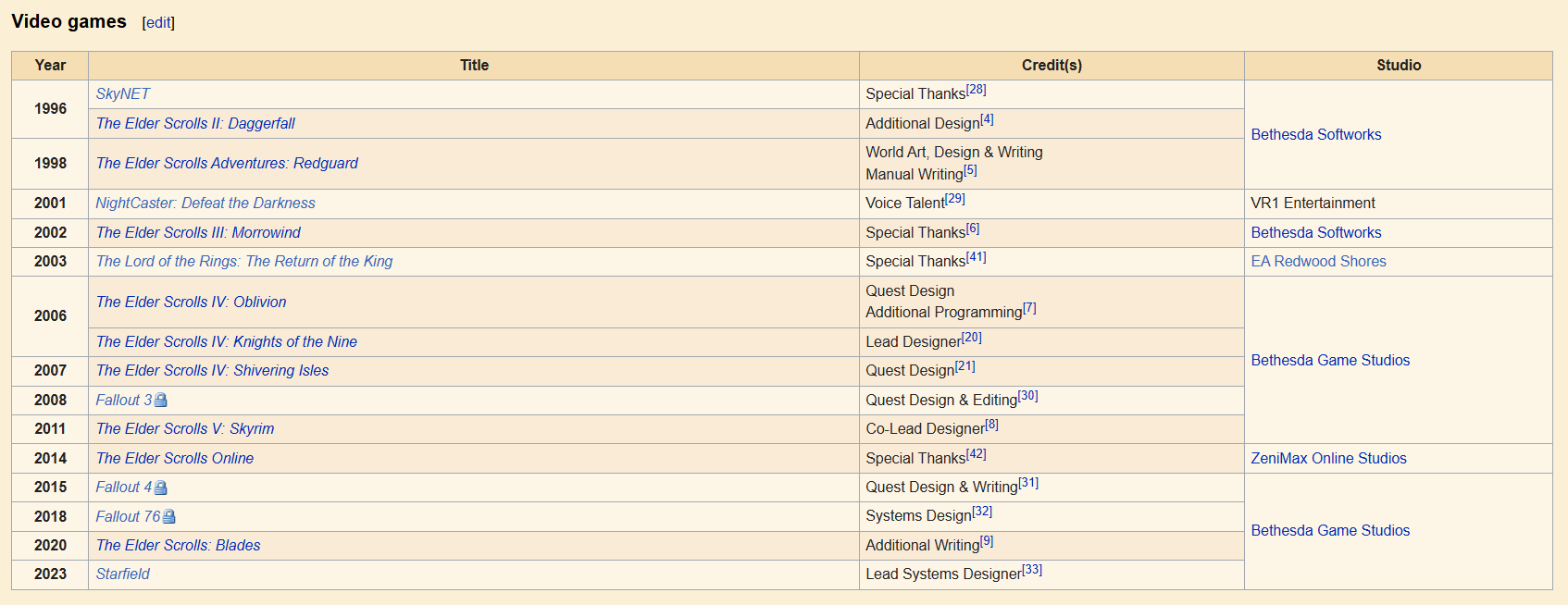
Task: Click the Year column header
Action: (x=50, y=66)
